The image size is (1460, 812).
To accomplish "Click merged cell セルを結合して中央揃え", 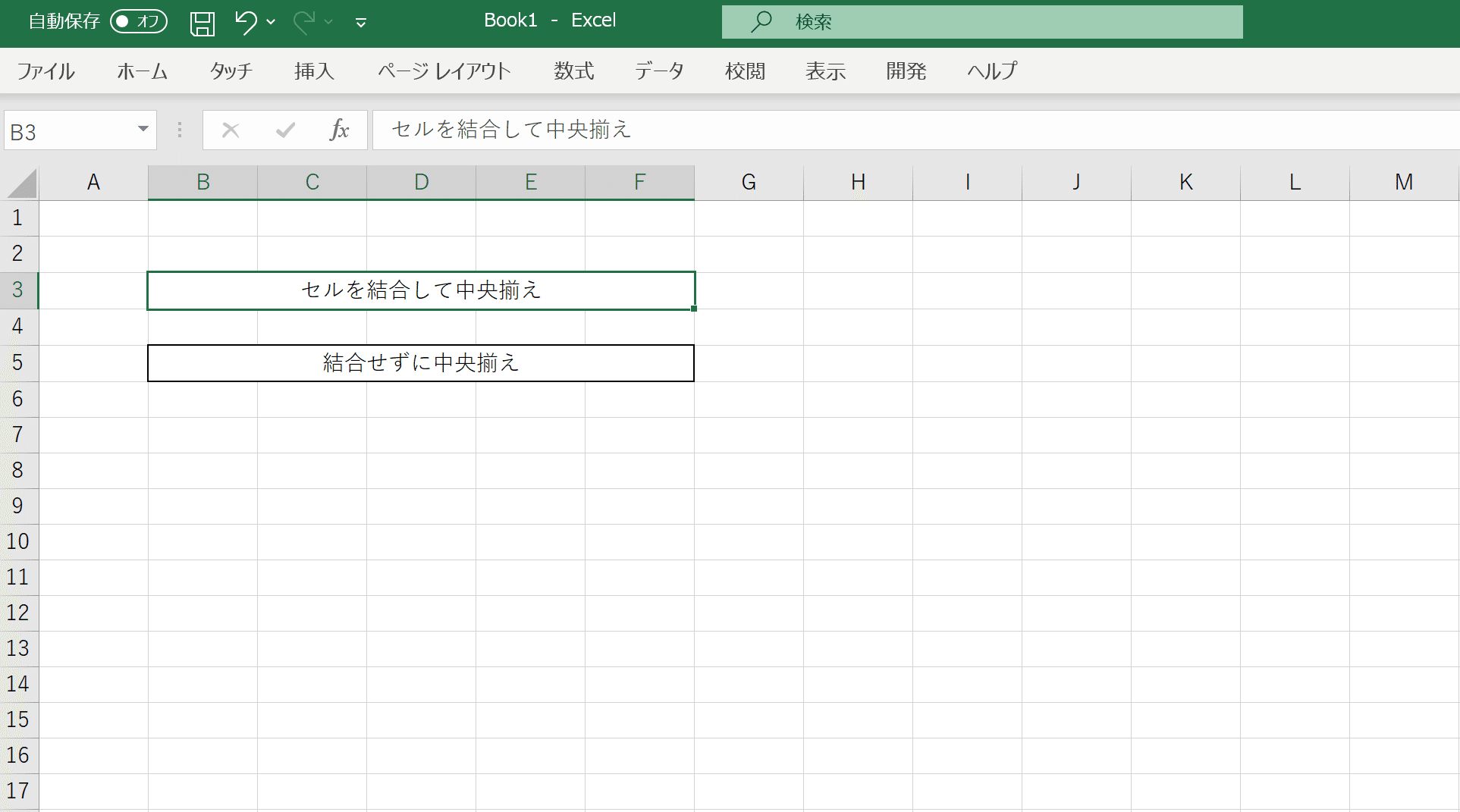I will 421,290.
